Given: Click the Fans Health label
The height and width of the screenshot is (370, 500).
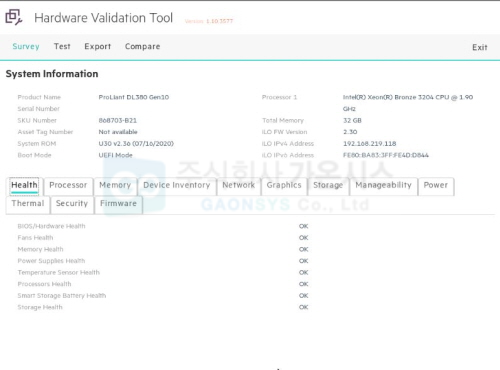Looking at the screenshot, I should pos(35,238).
